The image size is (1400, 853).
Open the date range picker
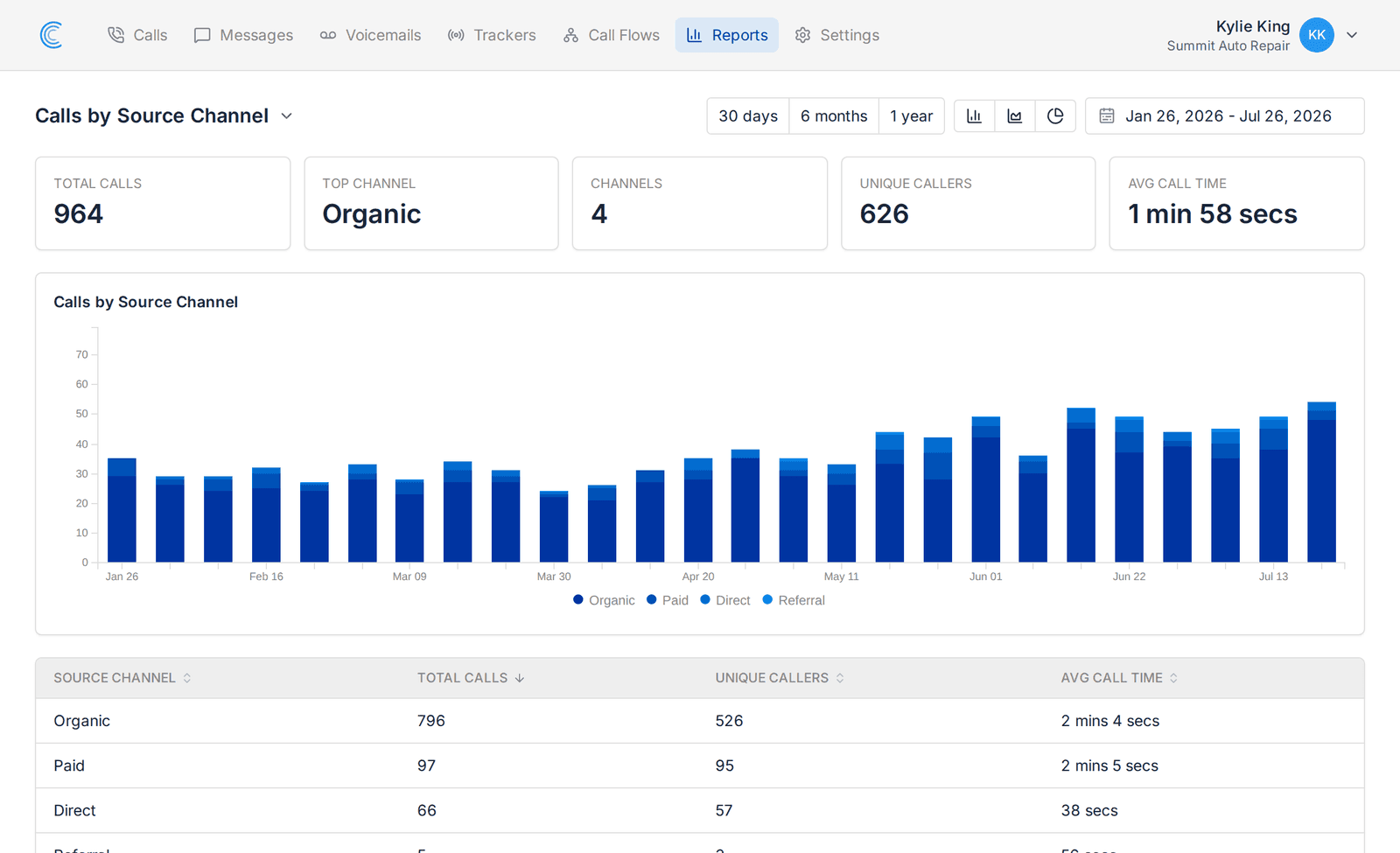1225,116
